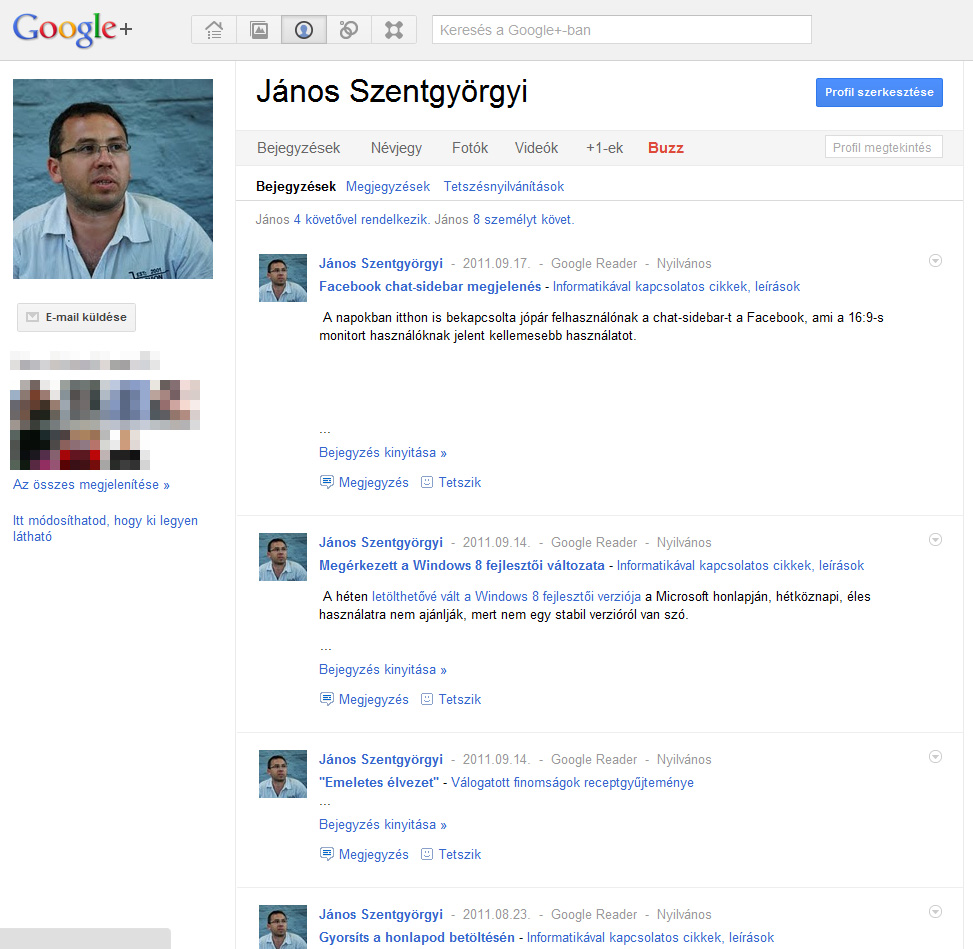Select the Profile icon in top bar

(303, 30)
